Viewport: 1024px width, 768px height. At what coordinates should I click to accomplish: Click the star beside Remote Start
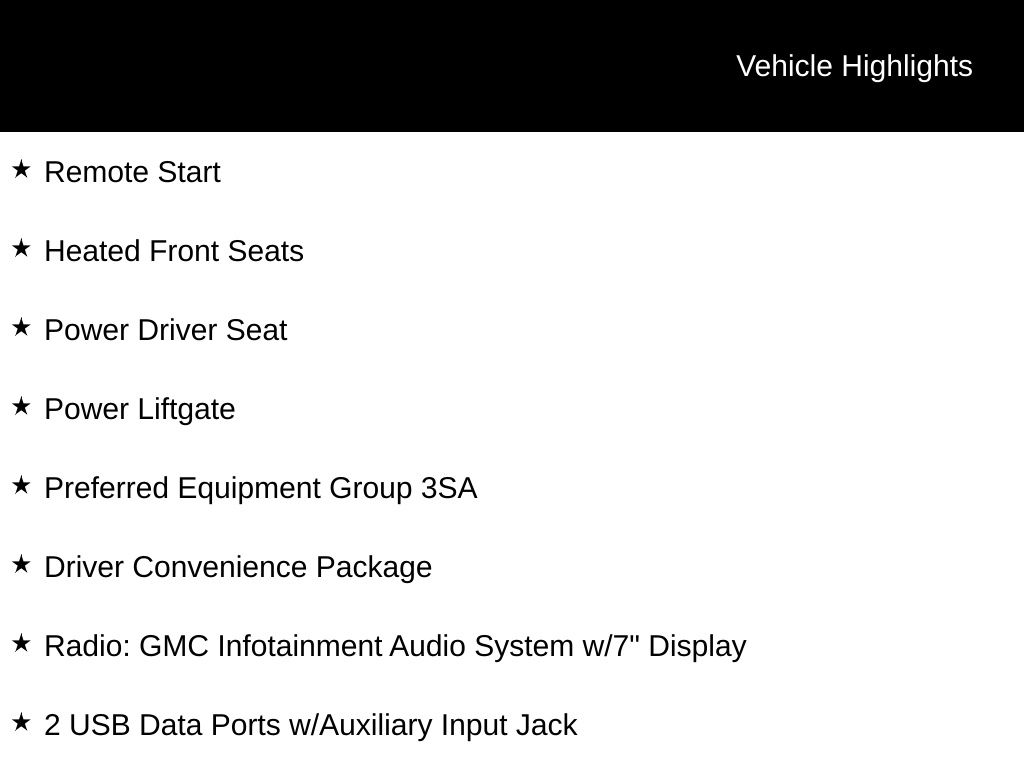pos(22,170)
